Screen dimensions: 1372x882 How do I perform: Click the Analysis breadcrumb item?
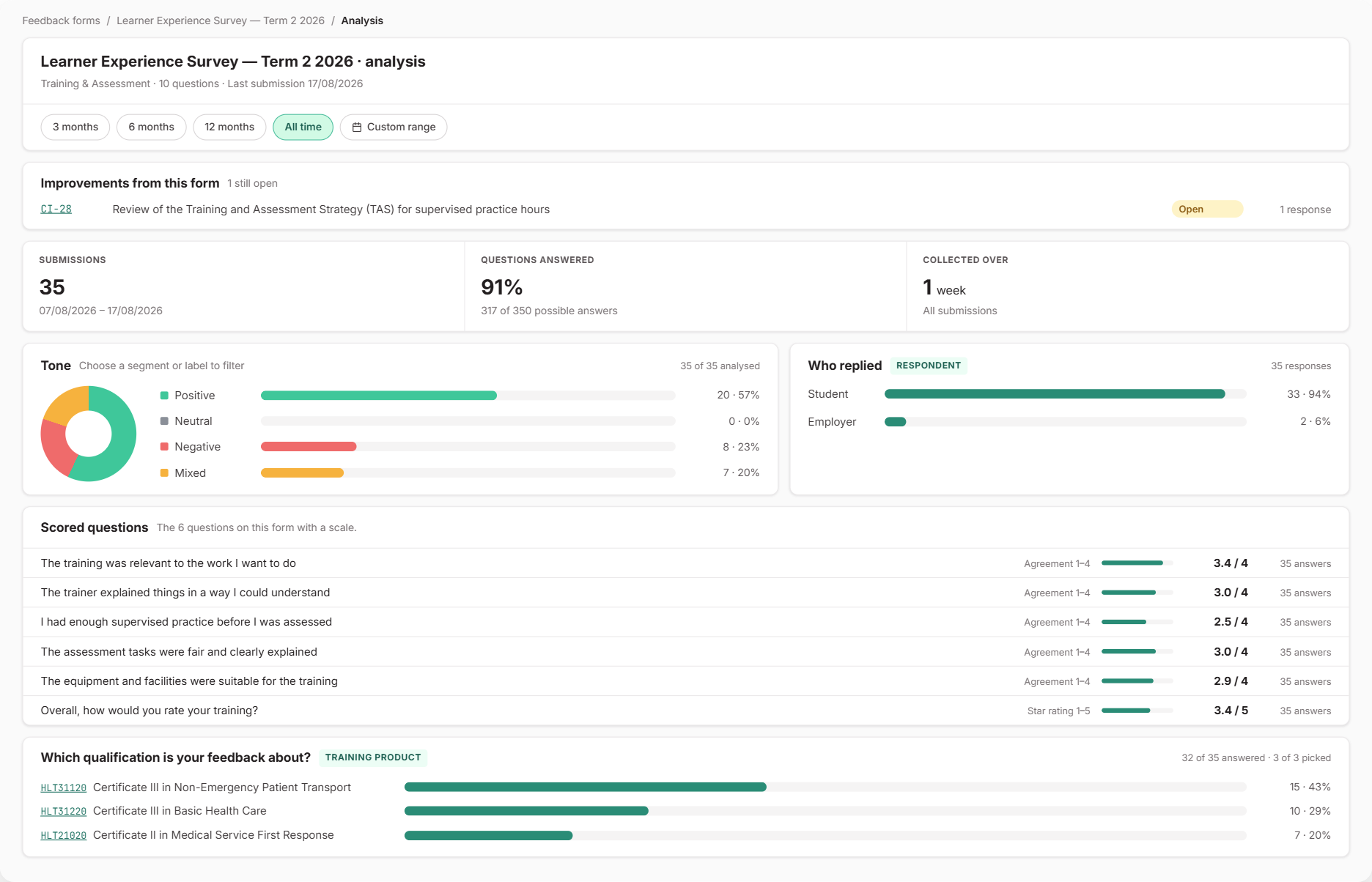(362, 21)
